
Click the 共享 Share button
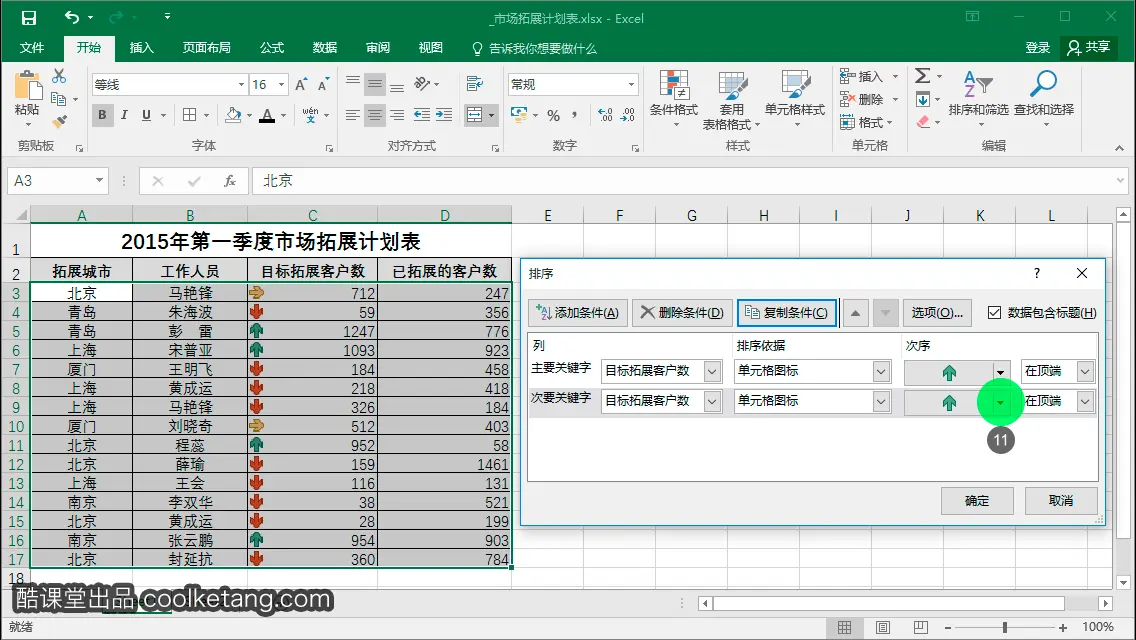(1088, 48)
